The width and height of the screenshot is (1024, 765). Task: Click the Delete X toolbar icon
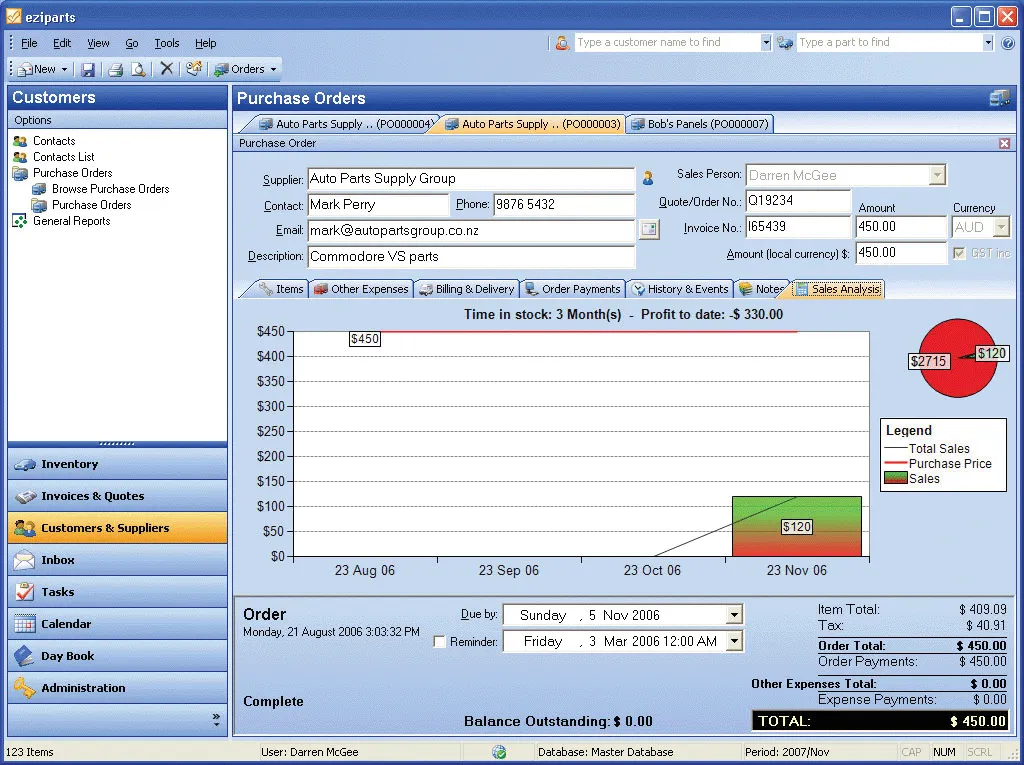pyautogui.click(x=167, y=69)
